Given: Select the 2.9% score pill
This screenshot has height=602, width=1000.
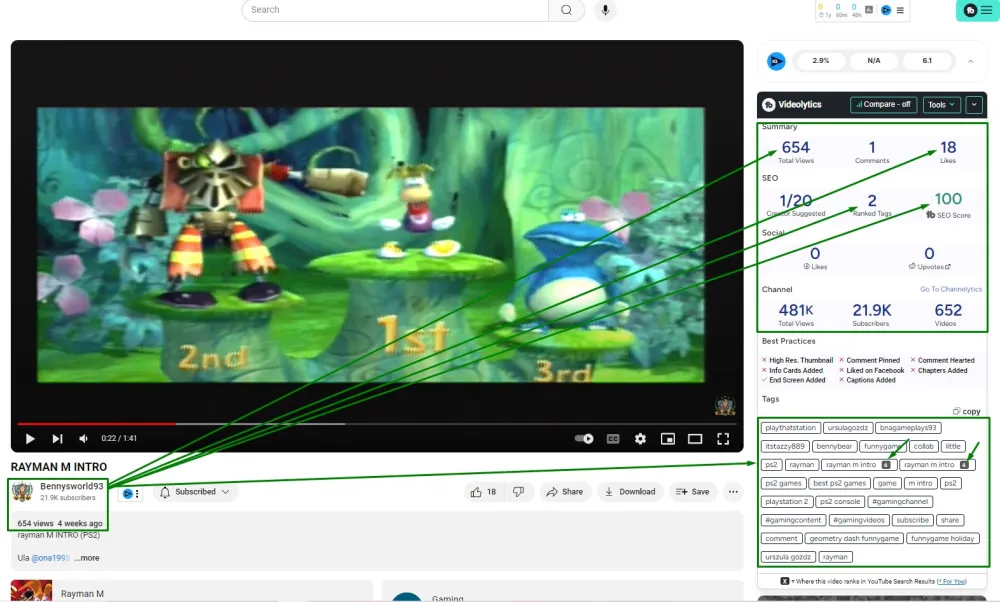Looking at the screenshot, I should [821, 61].
